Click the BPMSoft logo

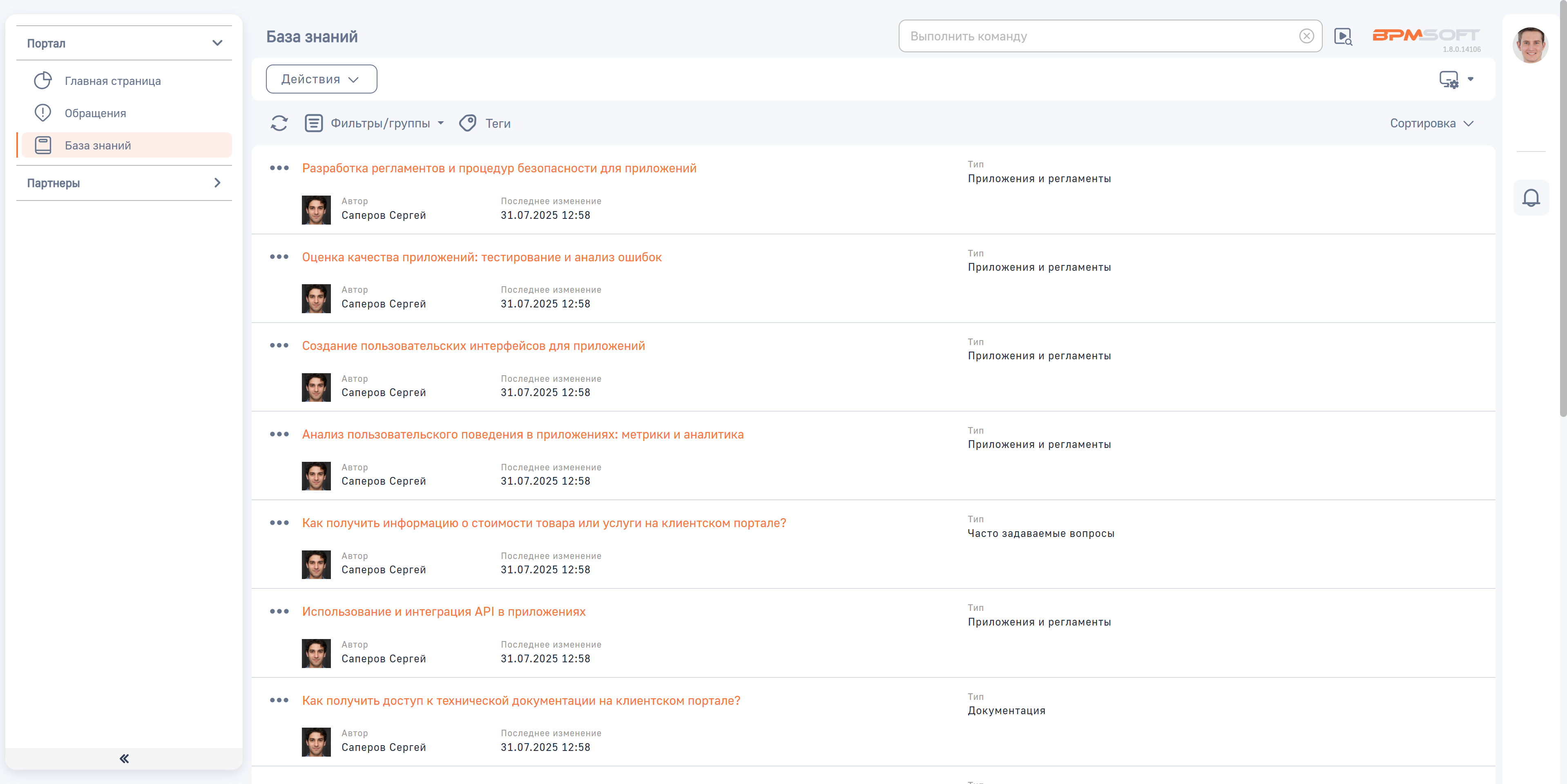pyautogui.click(x=1426, y=35)
